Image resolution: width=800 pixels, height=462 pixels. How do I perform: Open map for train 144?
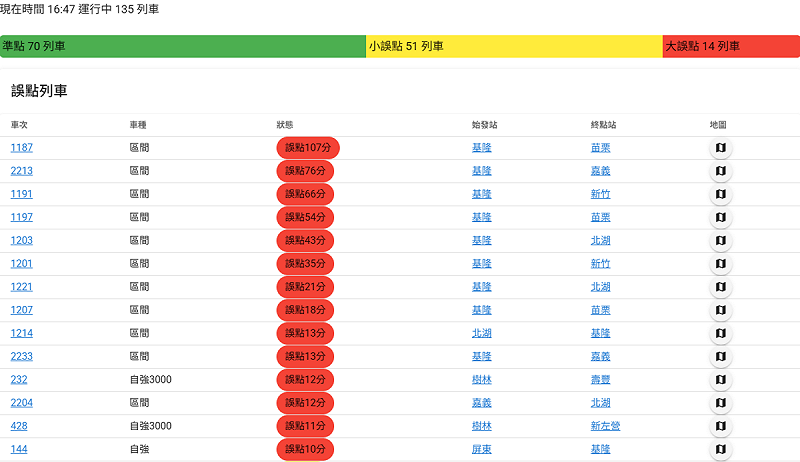point(720,449)
